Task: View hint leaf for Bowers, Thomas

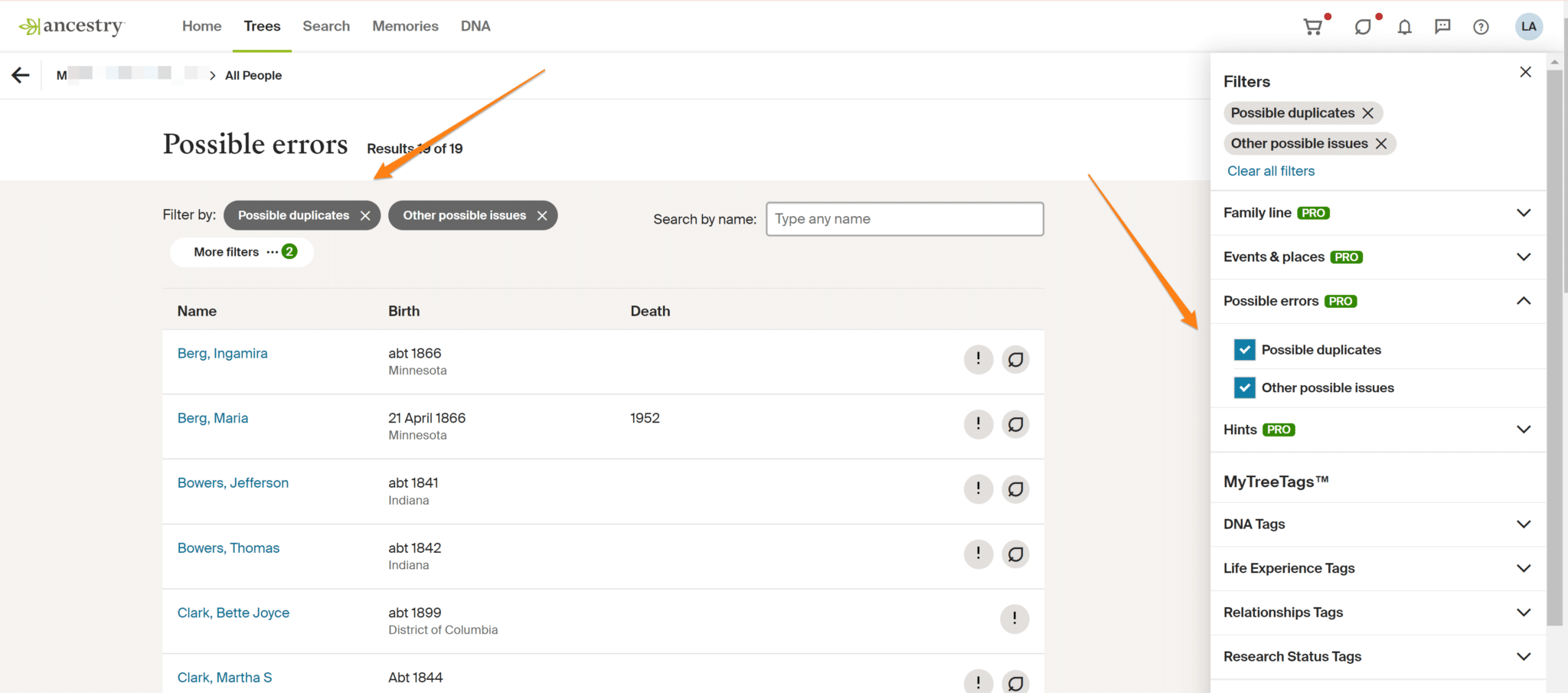Action: [x=1015, y=554]
